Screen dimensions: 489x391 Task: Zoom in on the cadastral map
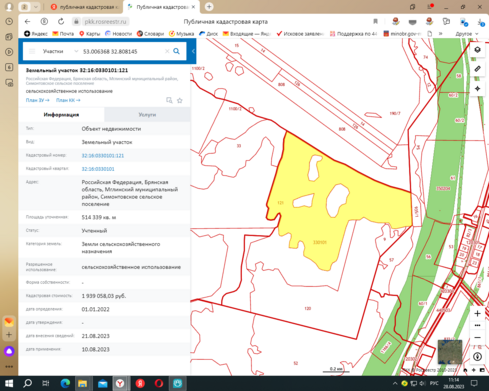477,313
